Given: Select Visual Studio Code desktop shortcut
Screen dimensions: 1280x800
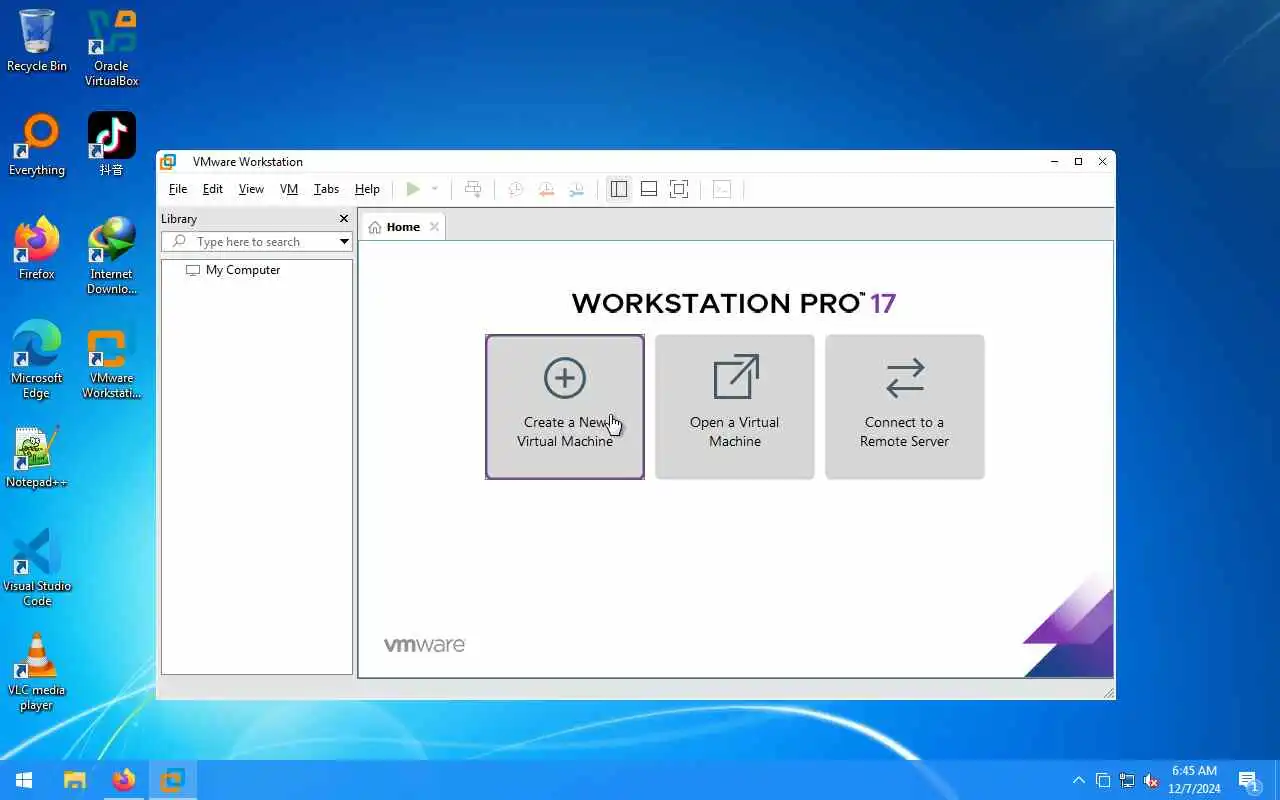Looking at the screenshot, I should pyautogui.click(x=37, y=568).
